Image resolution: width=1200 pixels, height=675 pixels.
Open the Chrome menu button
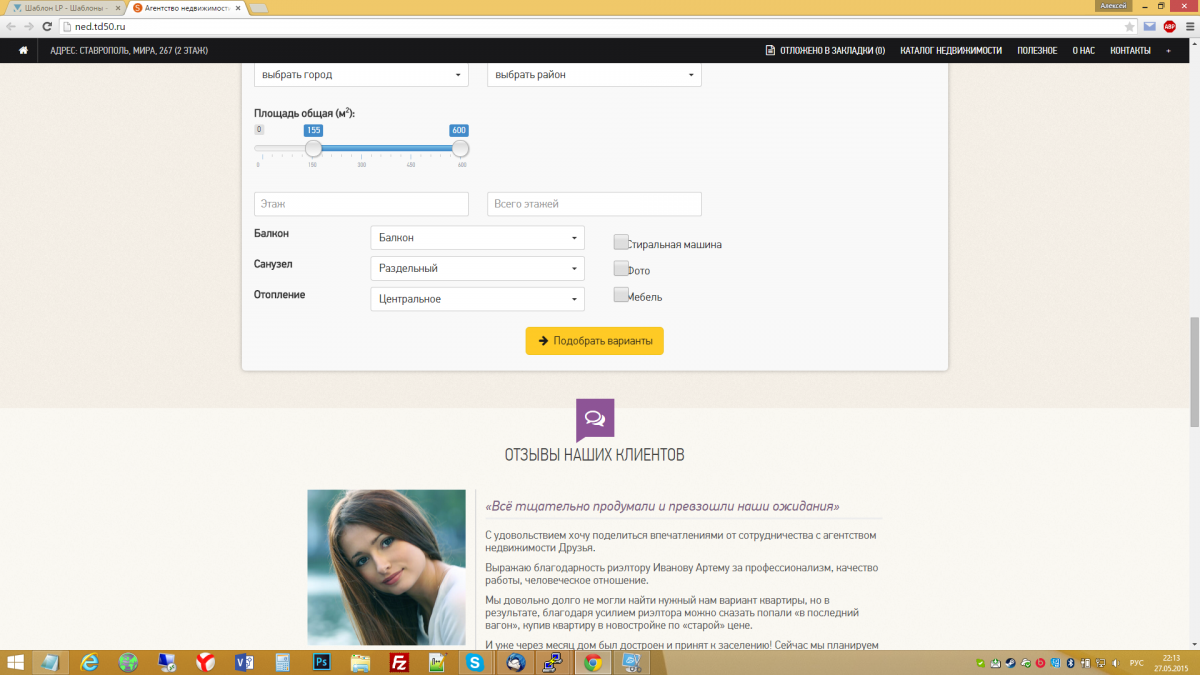(x=1188, y=26)
